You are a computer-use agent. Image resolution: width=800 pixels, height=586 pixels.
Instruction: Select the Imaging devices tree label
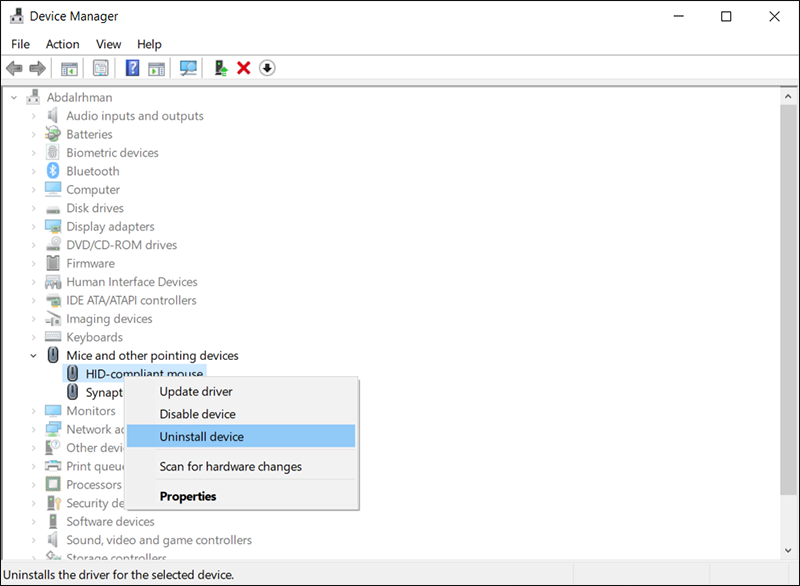coord(109,319)
